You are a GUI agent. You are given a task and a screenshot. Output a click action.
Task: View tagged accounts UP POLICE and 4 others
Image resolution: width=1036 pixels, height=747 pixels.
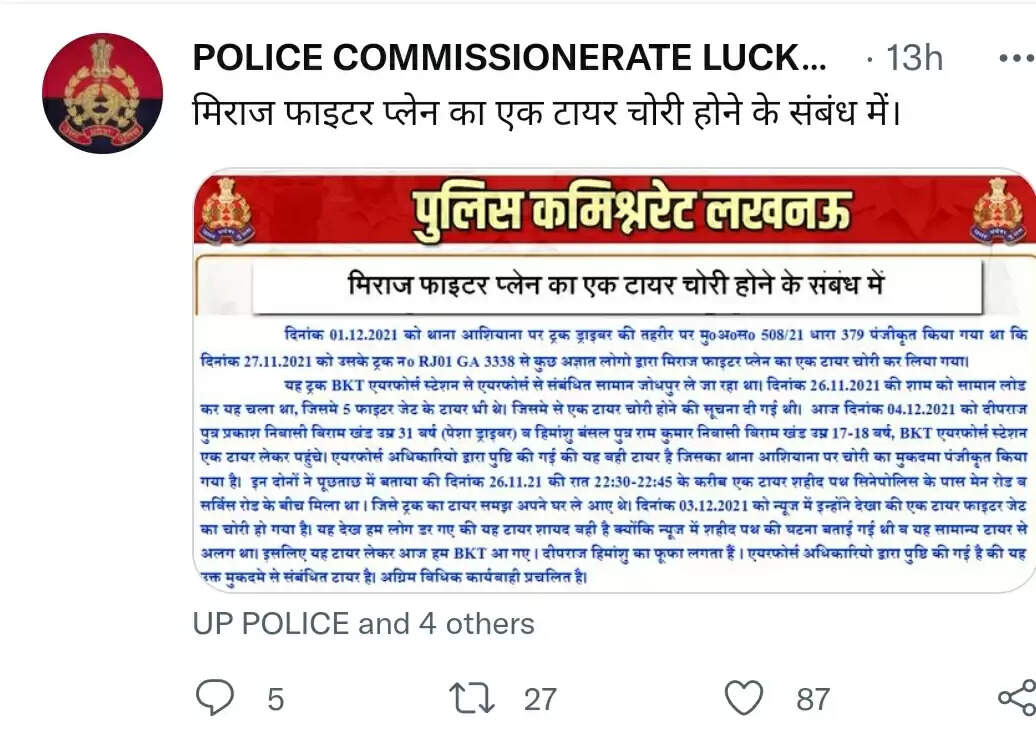[363, 624]
